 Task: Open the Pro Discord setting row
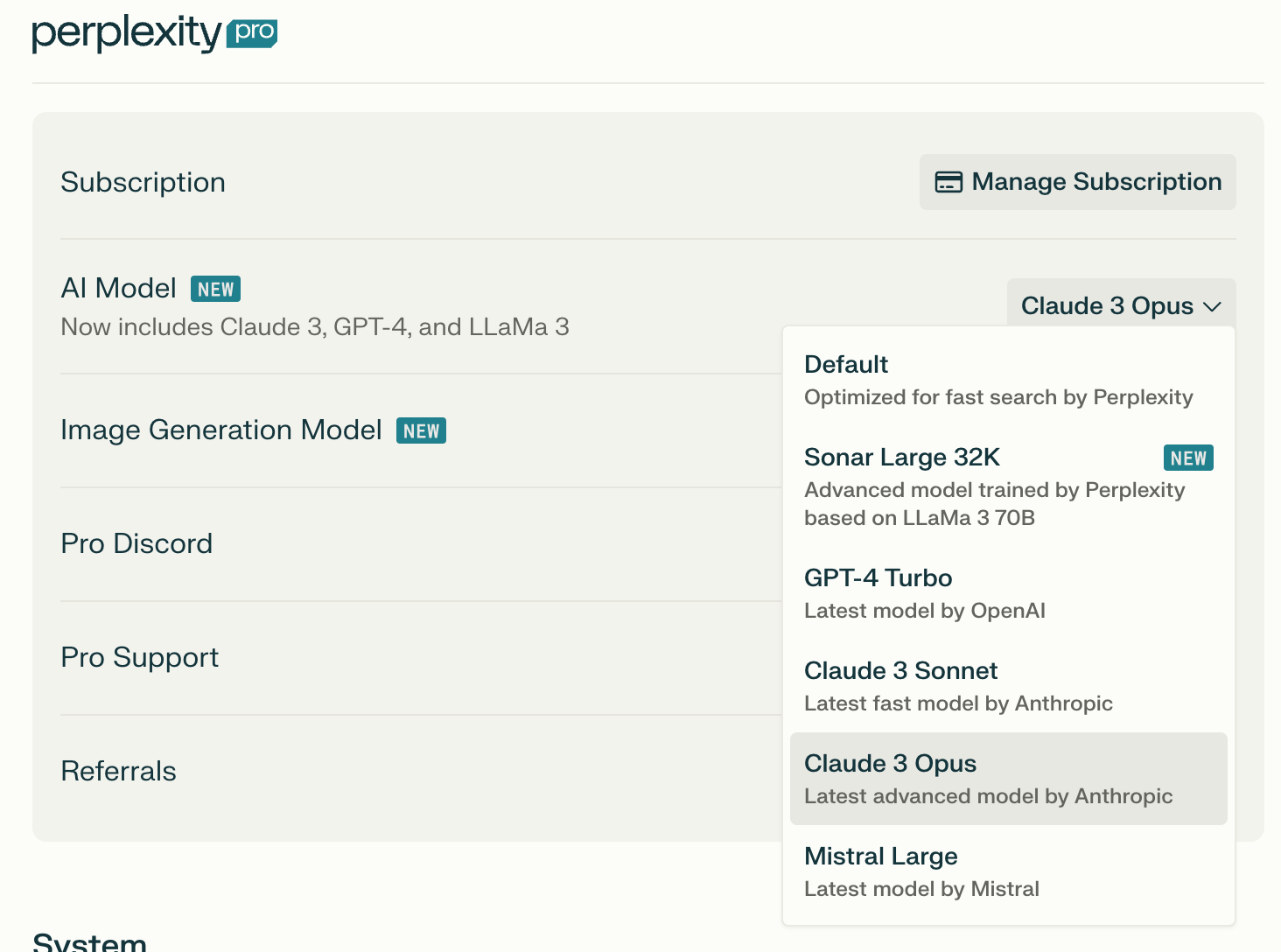[136, 544]
